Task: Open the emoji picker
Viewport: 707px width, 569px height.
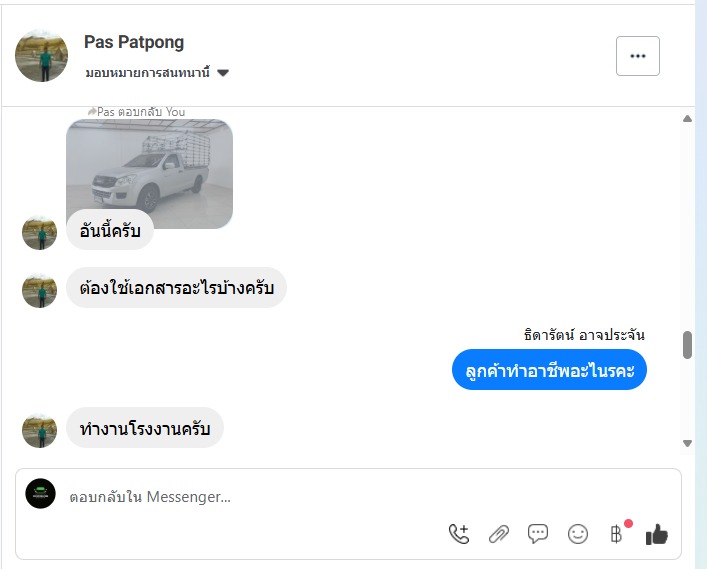Action: pos(578,534)
